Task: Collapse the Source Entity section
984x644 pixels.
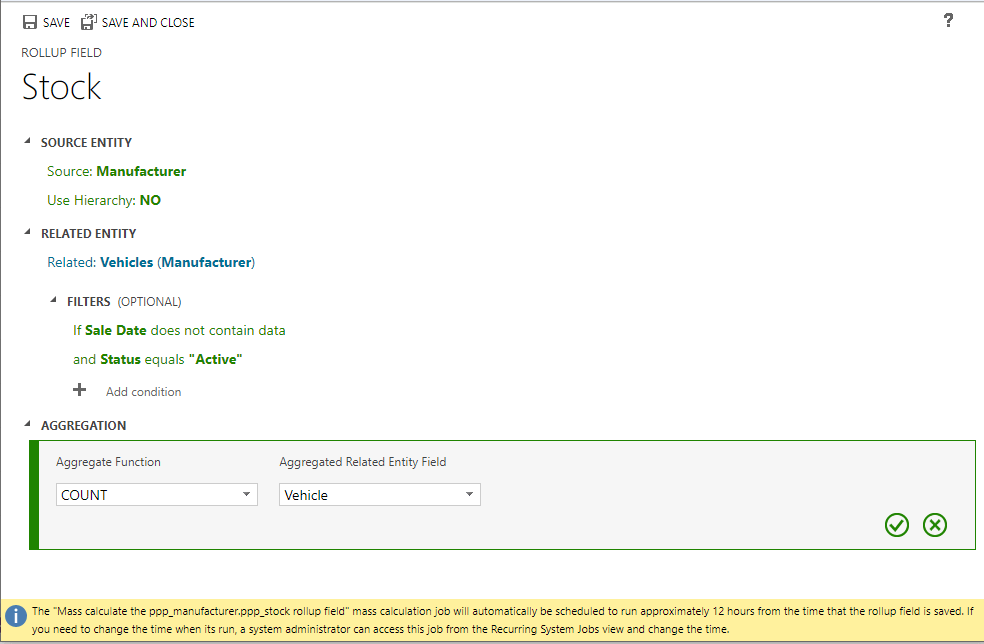Action: (x=28, y=142)
